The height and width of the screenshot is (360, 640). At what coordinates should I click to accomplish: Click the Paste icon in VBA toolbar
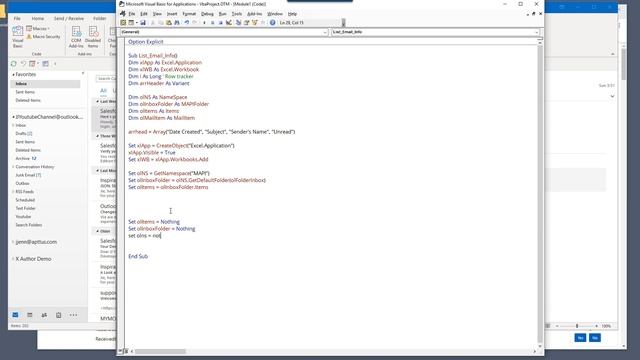[169, 22]
